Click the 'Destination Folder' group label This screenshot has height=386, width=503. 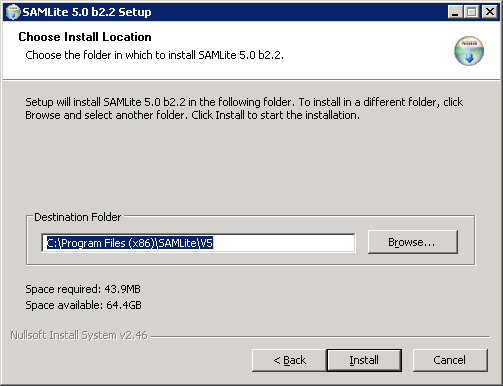(x=78, y=217)
